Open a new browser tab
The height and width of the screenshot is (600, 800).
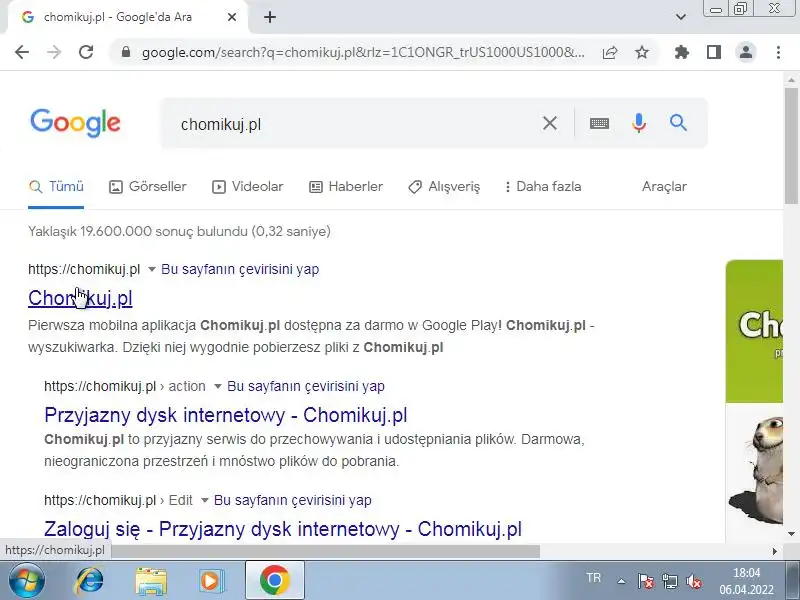[270, 17]
